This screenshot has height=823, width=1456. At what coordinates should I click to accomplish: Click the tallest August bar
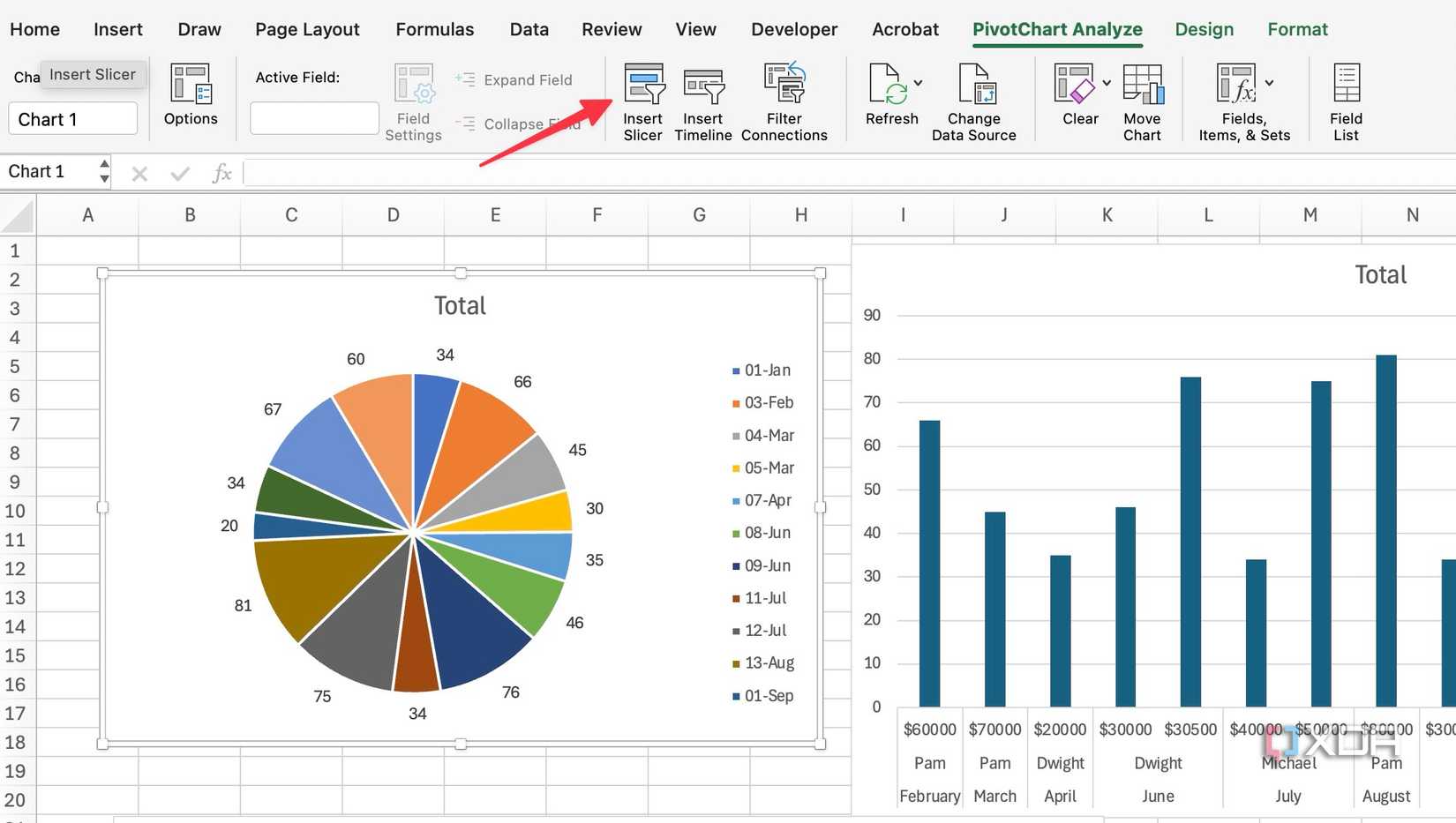pyautogui.click(x=1386, y=531)
